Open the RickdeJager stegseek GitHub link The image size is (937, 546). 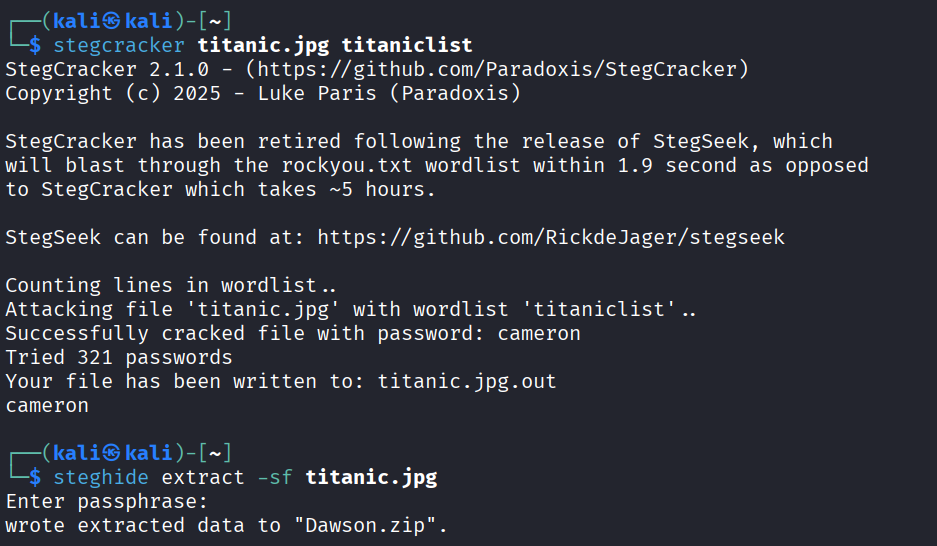551,237
